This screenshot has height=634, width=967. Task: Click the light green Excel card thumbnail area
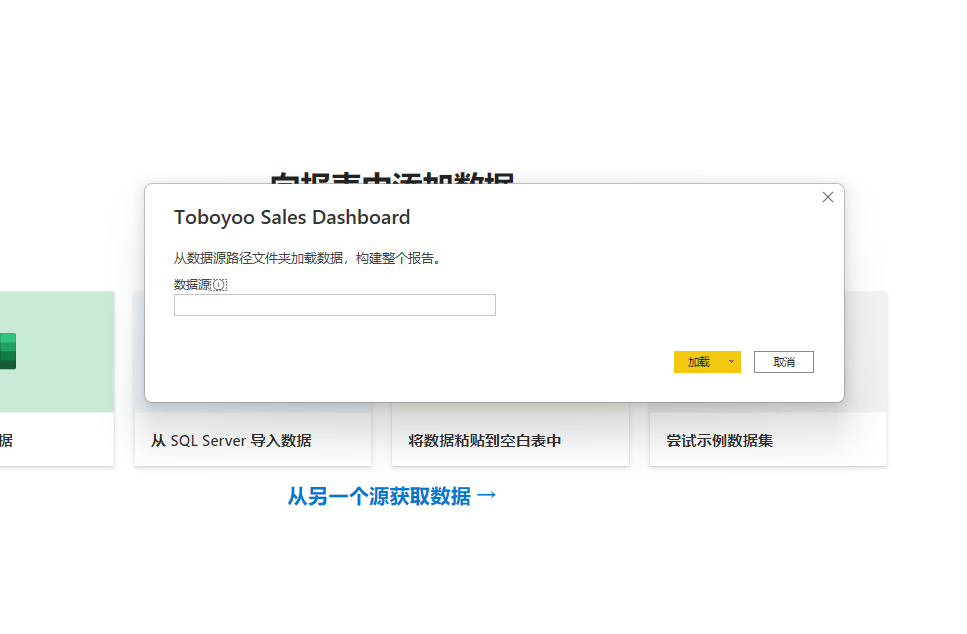[x=57, y=352]
